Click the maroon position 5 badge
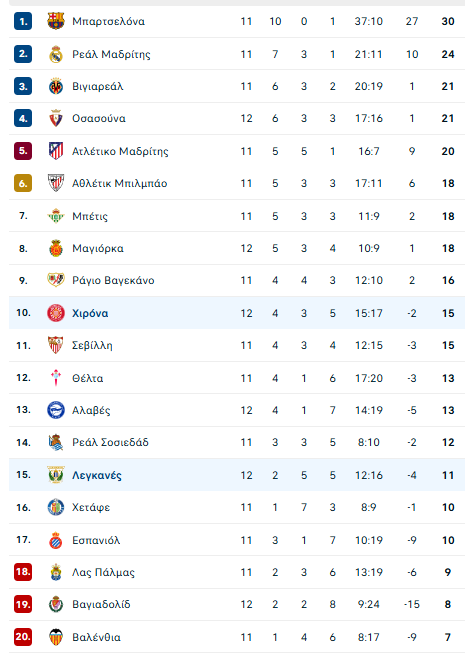 [23, 151]
